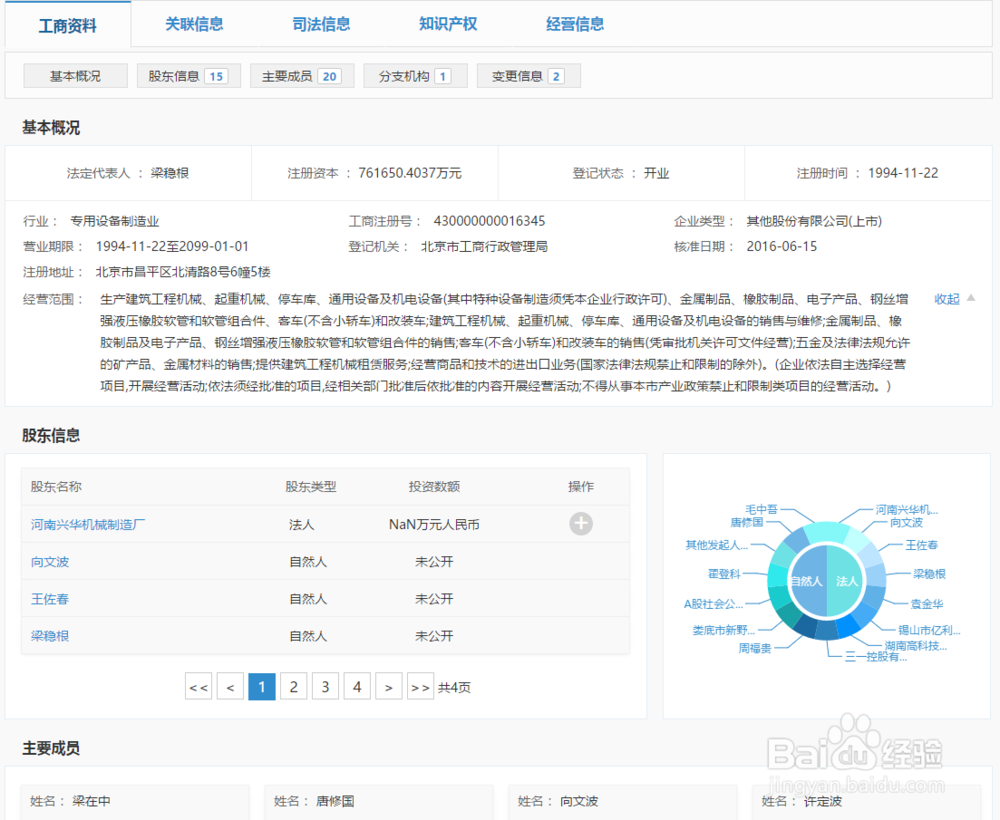This screenshot has height=820, width=1000.
Task: Click the plus icon beside 河南兴华机械制造厂
Action: [x=581, y=523]
